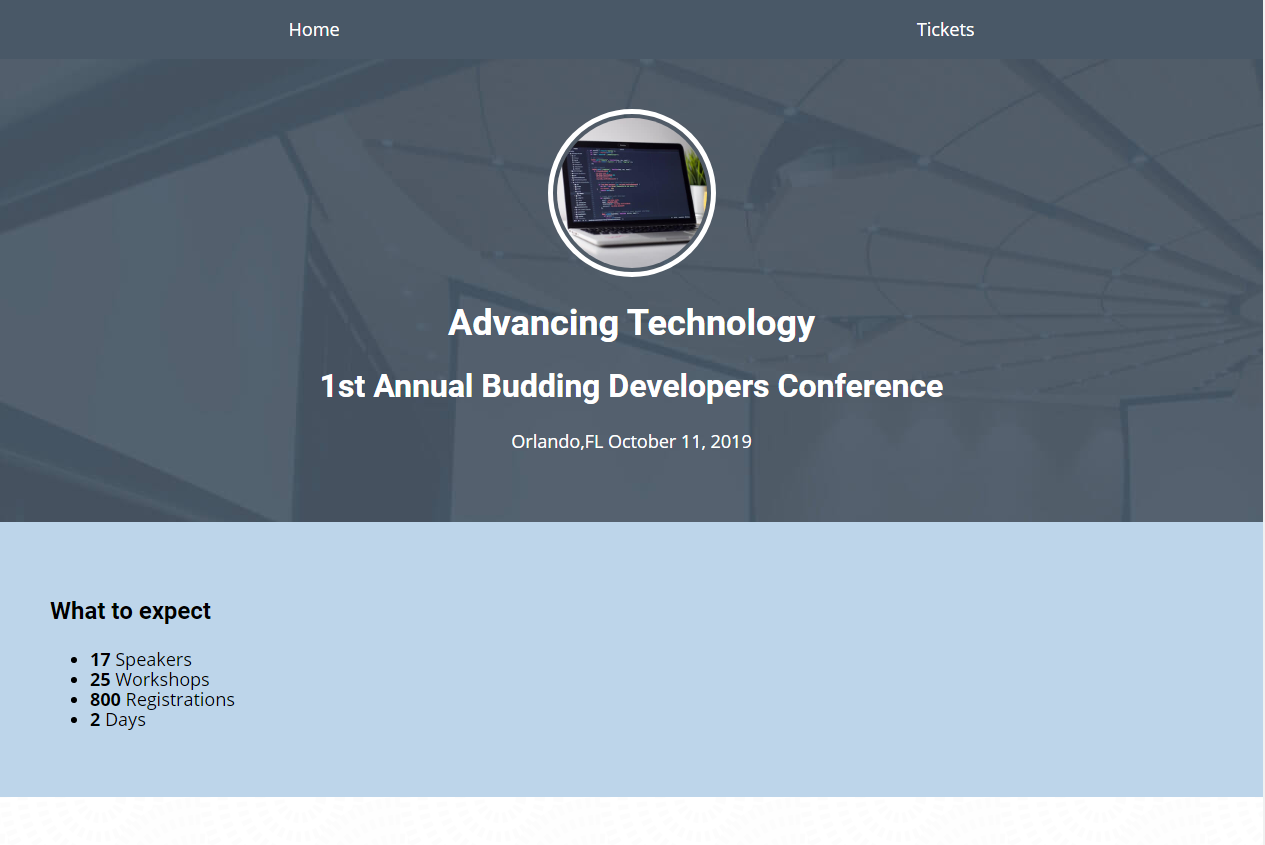Image resolution: width=1265 pixels, height=845 pixels.
Task: Click the October 11, 2019 date
Action: [x=680, y=441]
